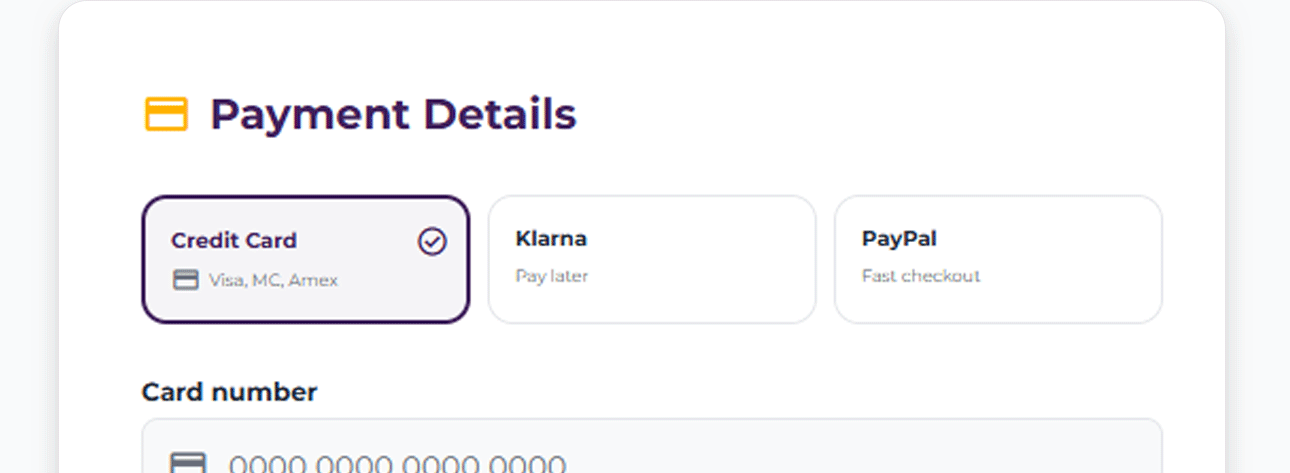1290x473 pixels.
Task: Click the "Credit Card" title text
Action: (234, 241)
